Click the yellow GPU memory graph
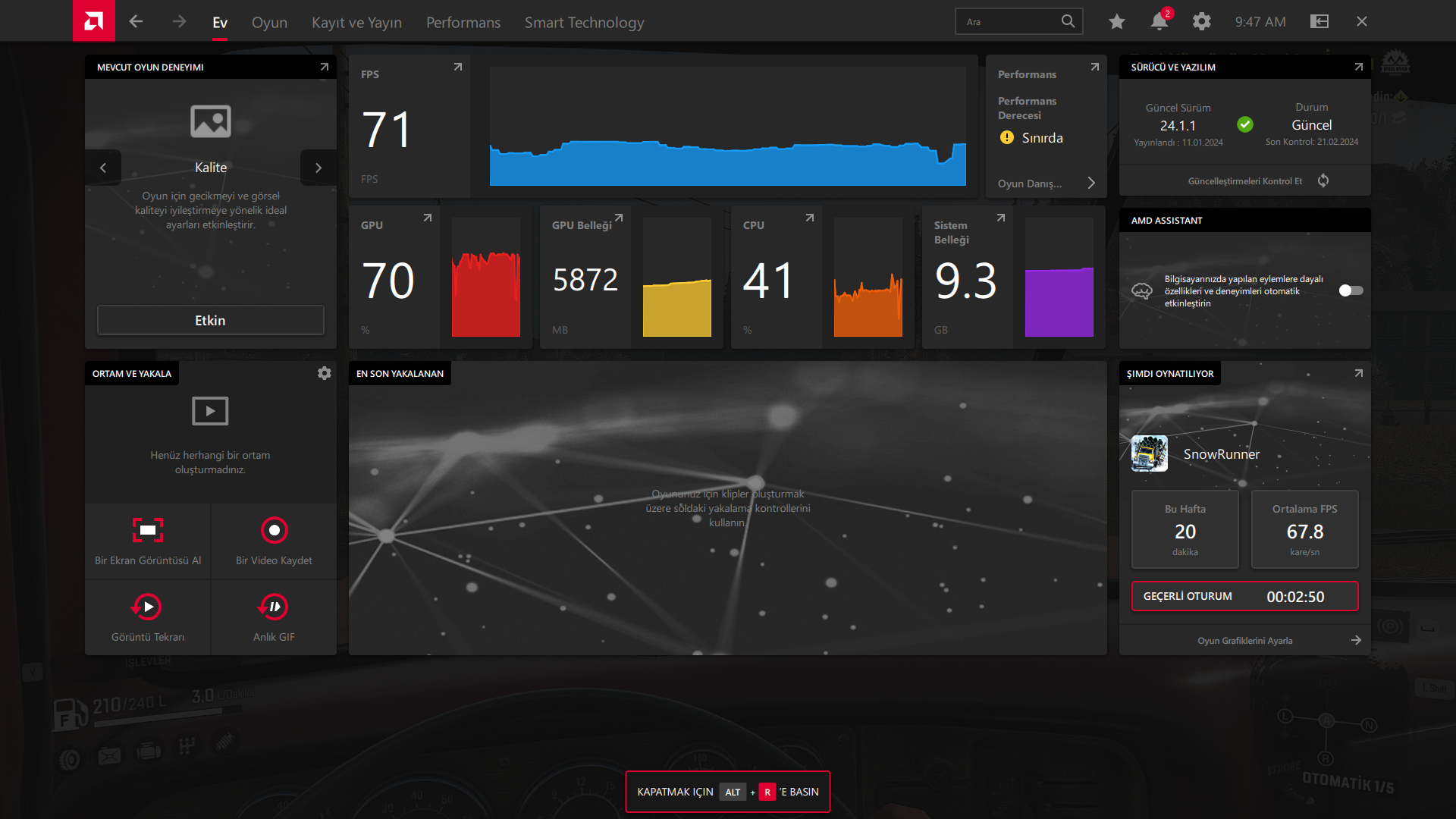1456x819 pixels. click(x=677, y=277)
